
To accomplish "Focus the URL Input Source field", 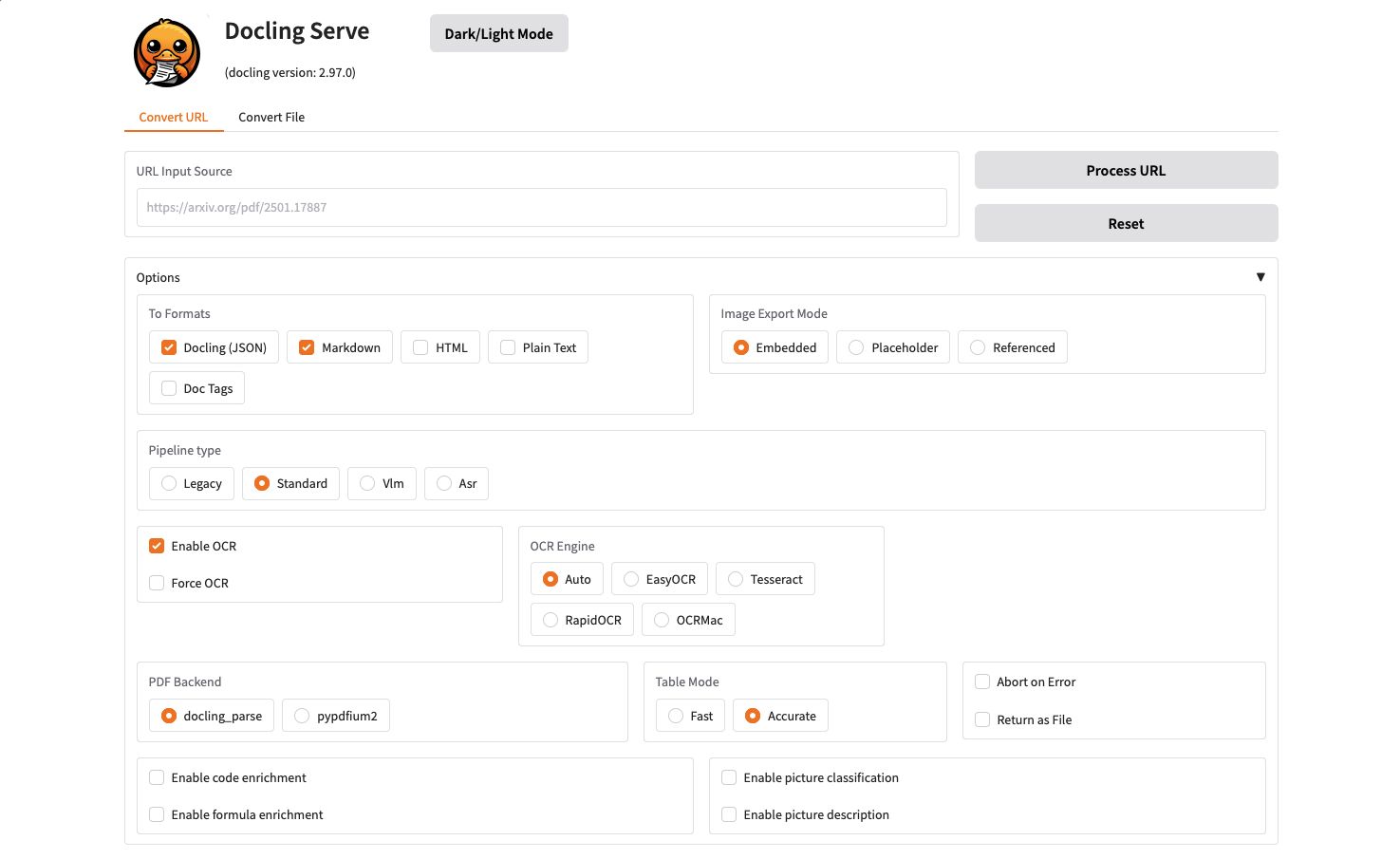I will (541, 207).
